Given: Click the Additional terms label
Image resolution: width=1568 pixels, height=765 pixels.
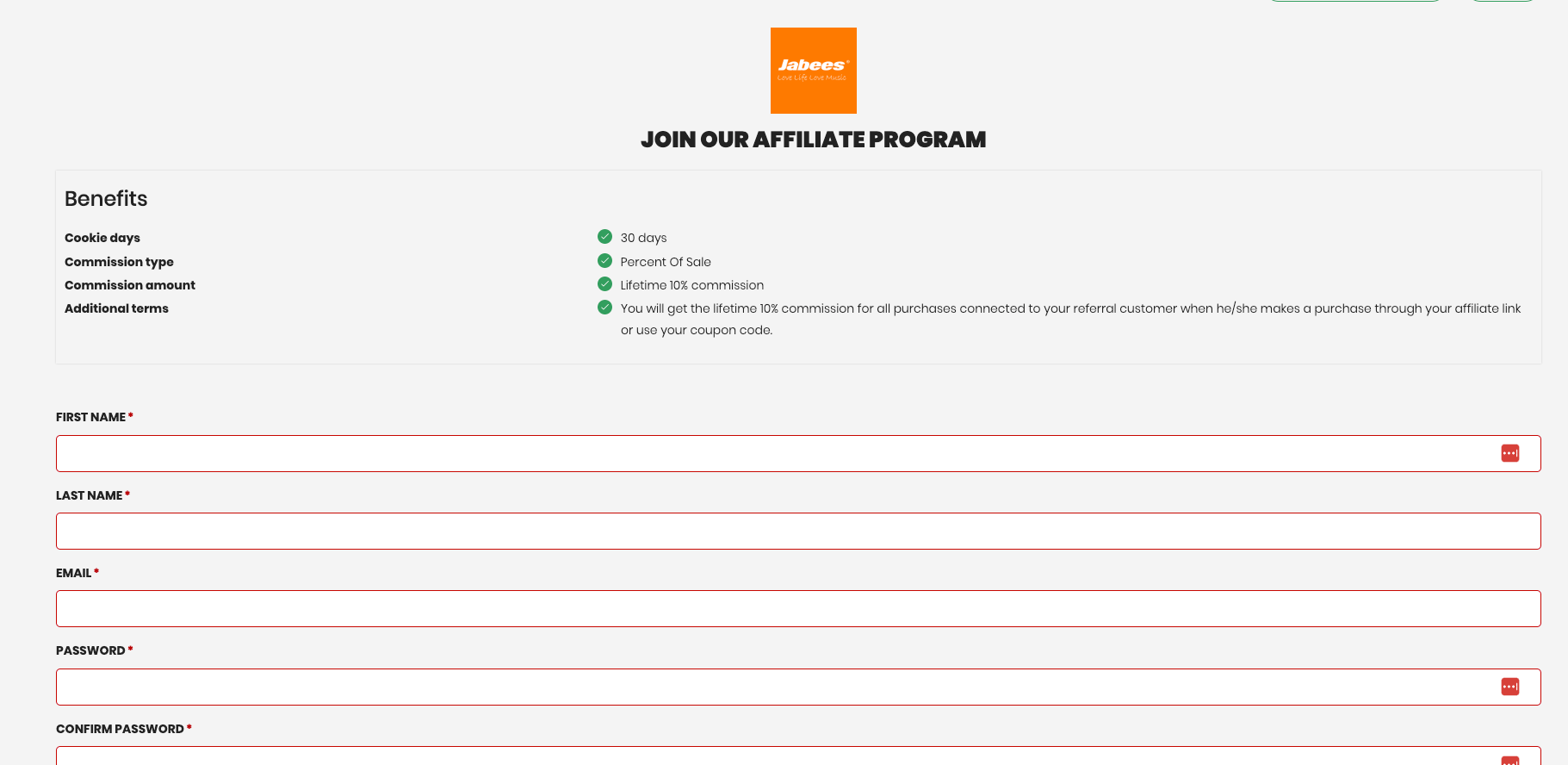Looking at the screenshot, I should coord(116,308).
